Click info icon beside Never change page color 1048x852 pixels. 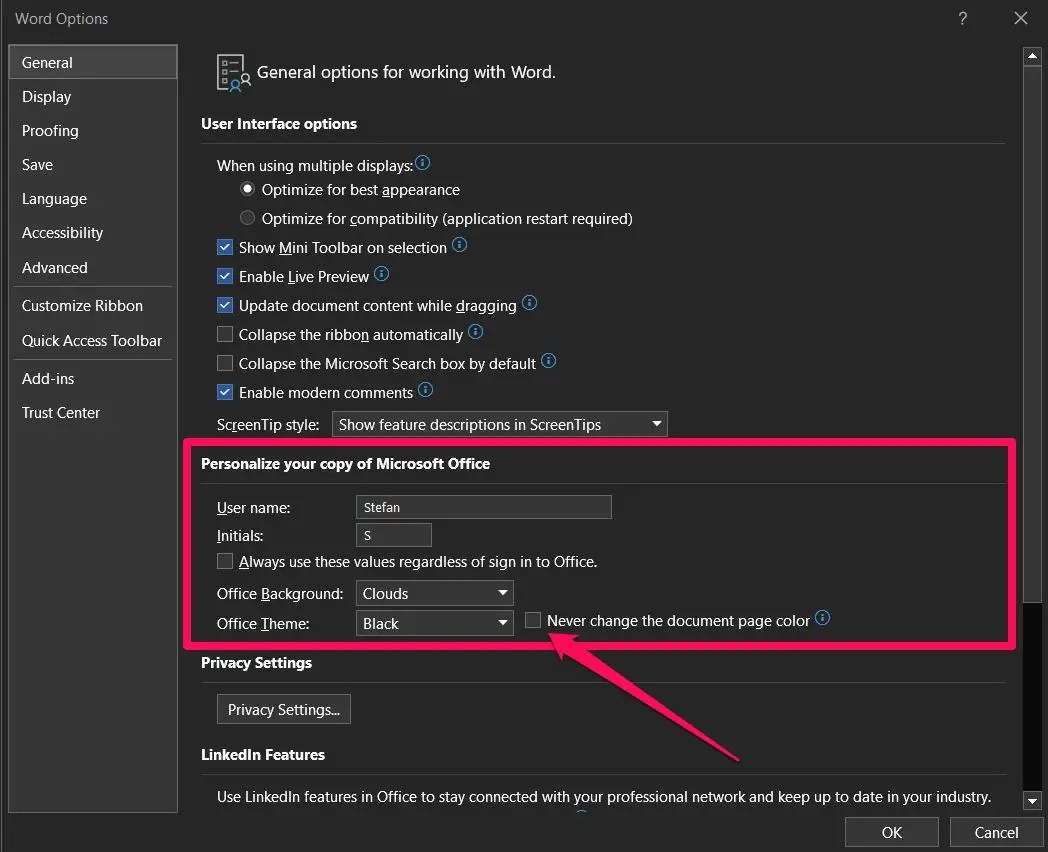(822, 617)
